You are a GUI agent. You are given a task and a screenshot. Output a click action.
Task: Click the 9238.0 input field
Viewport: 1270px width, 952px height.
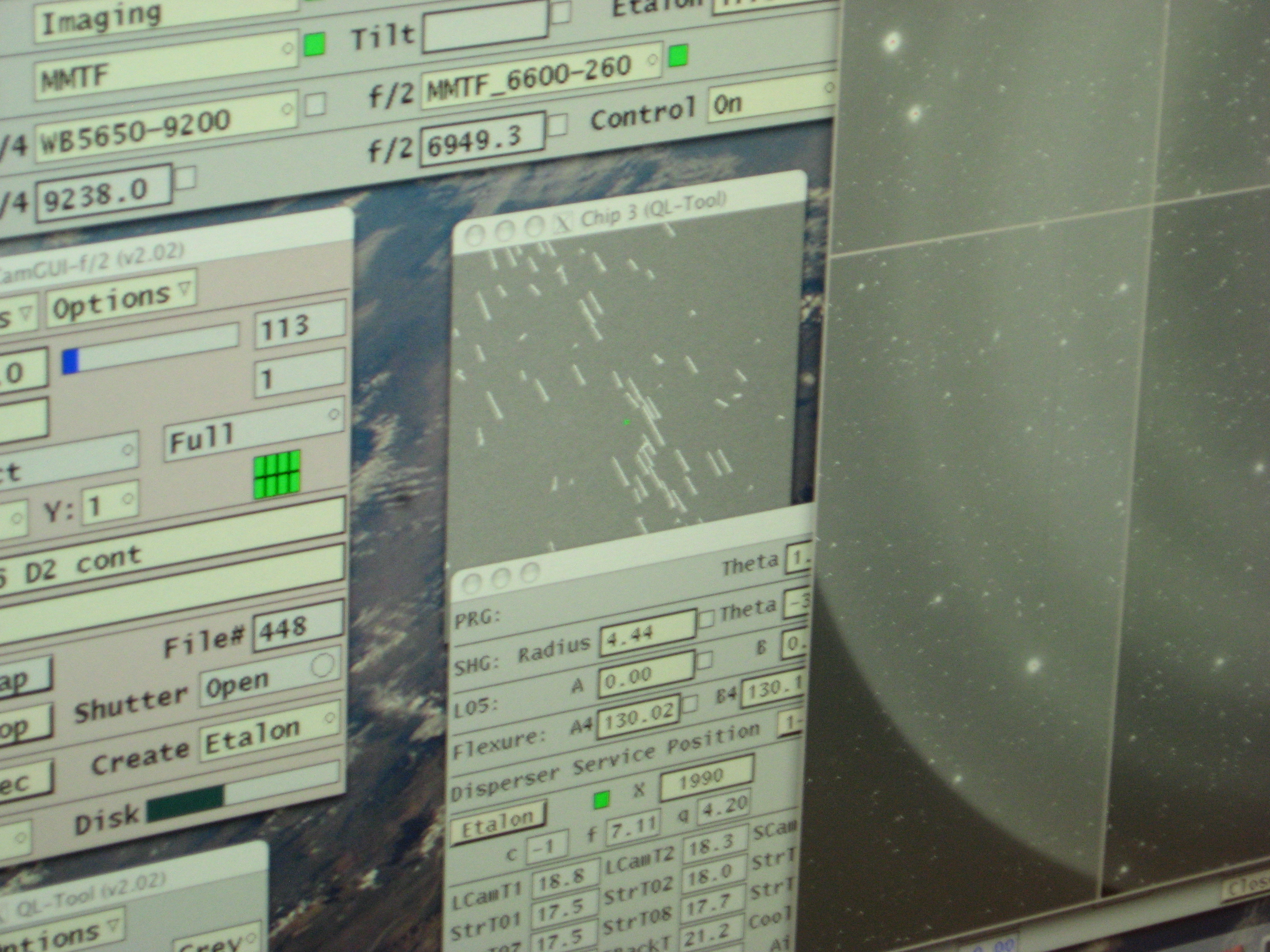(x=103, y=193)
